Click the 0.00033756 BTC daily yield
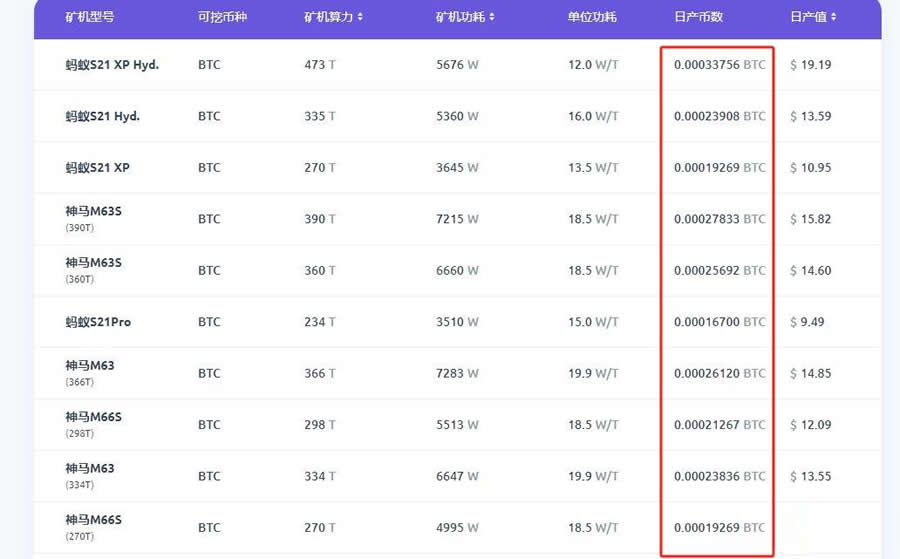The image size is (900, 559). pos(720,65)
